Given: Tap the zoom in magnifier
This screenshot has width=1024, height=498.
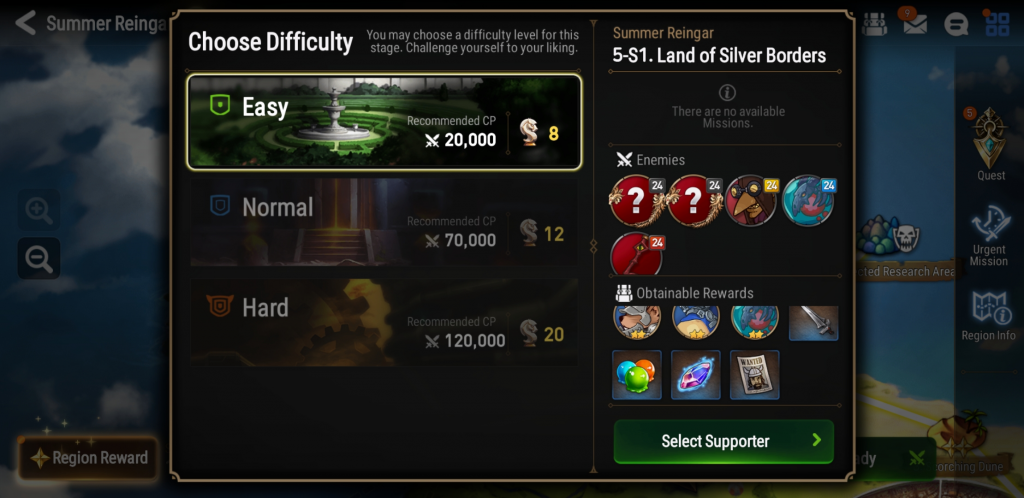Looking at the screenshot, I should pyautogui.click(x=39, y=210).
